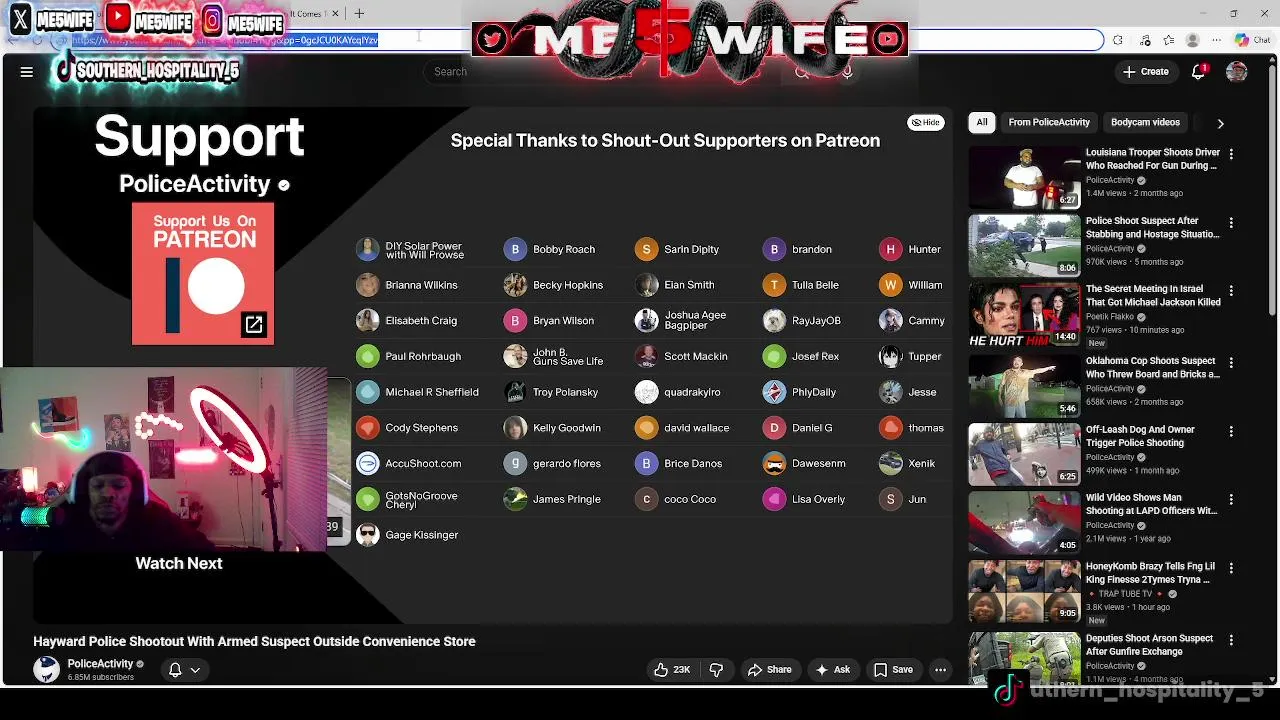Open Oklahoma Cop Shoots Suspect video title

1153,368
